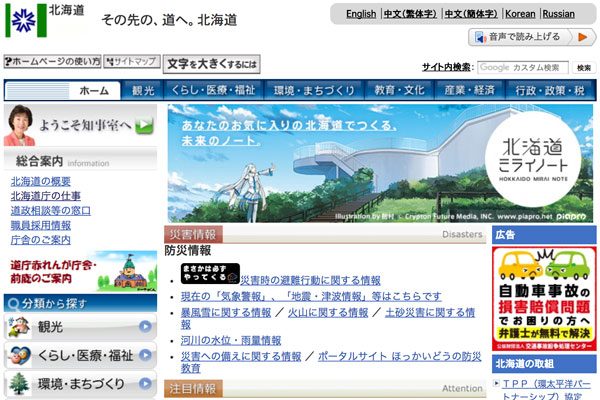This screenshot has height=400, width=600.
Task: Open the 北海道の概要 link
Action: tap(41, 181)
